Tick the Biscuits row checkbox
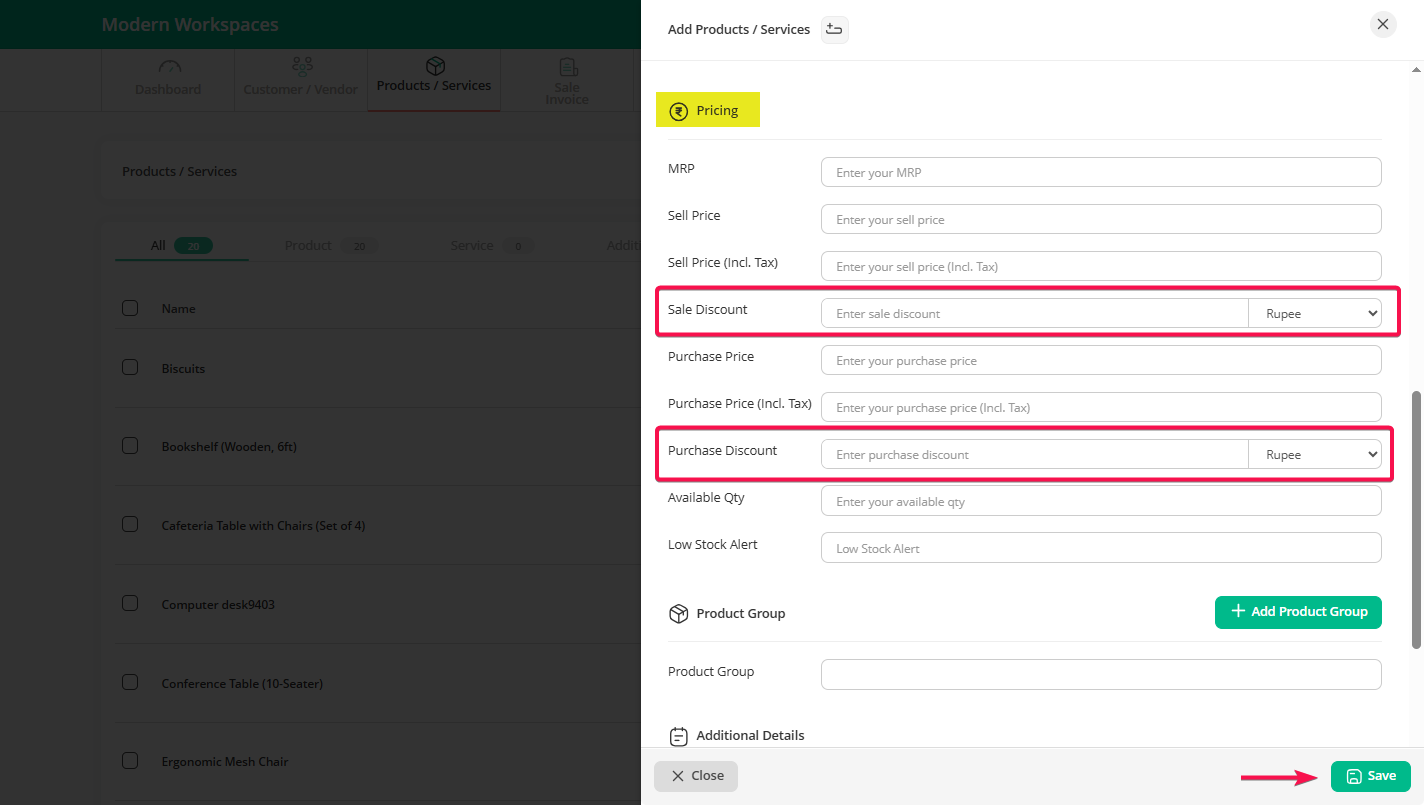This screenshot has width=1424, height=805. point(130,367)
